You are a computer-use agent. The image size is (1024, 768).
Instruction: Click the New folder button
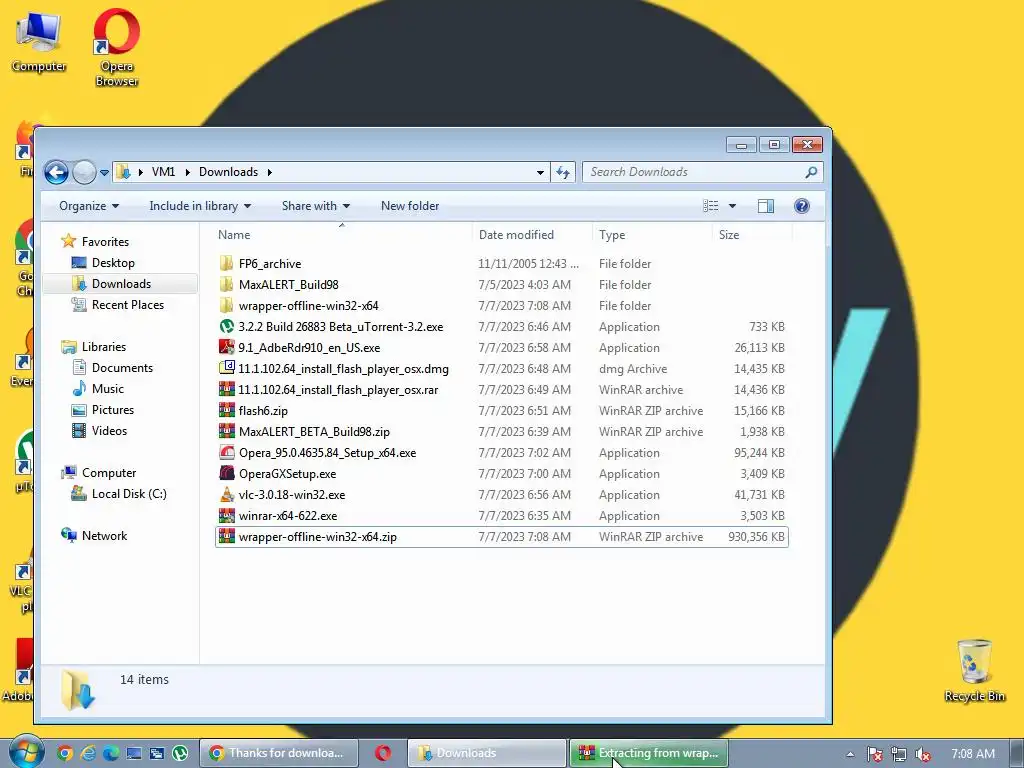pyautogui.click(x=410, y=206)
